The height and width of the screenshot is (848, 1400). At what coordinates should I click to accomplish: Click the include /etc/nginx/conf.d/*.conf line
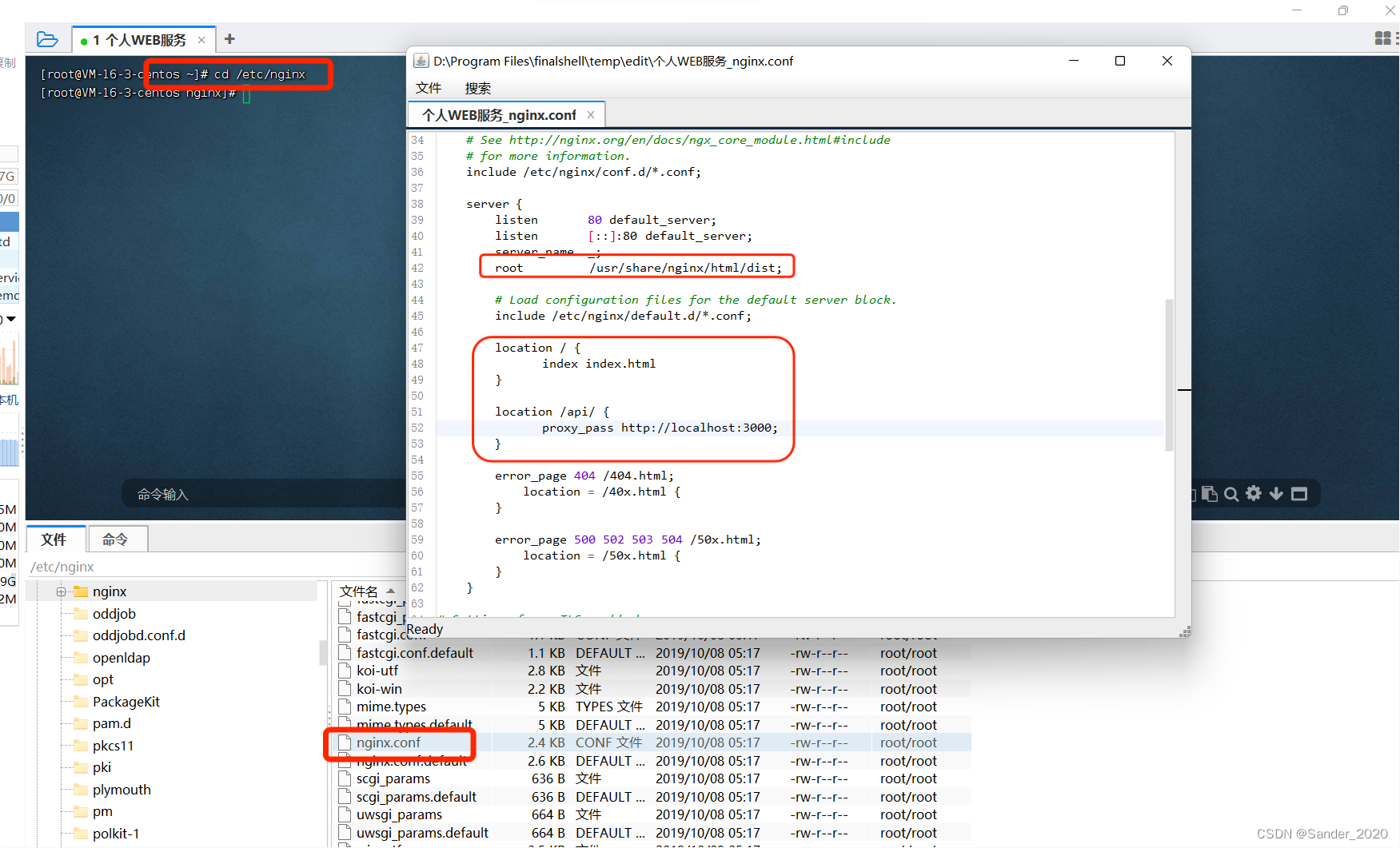584,172
